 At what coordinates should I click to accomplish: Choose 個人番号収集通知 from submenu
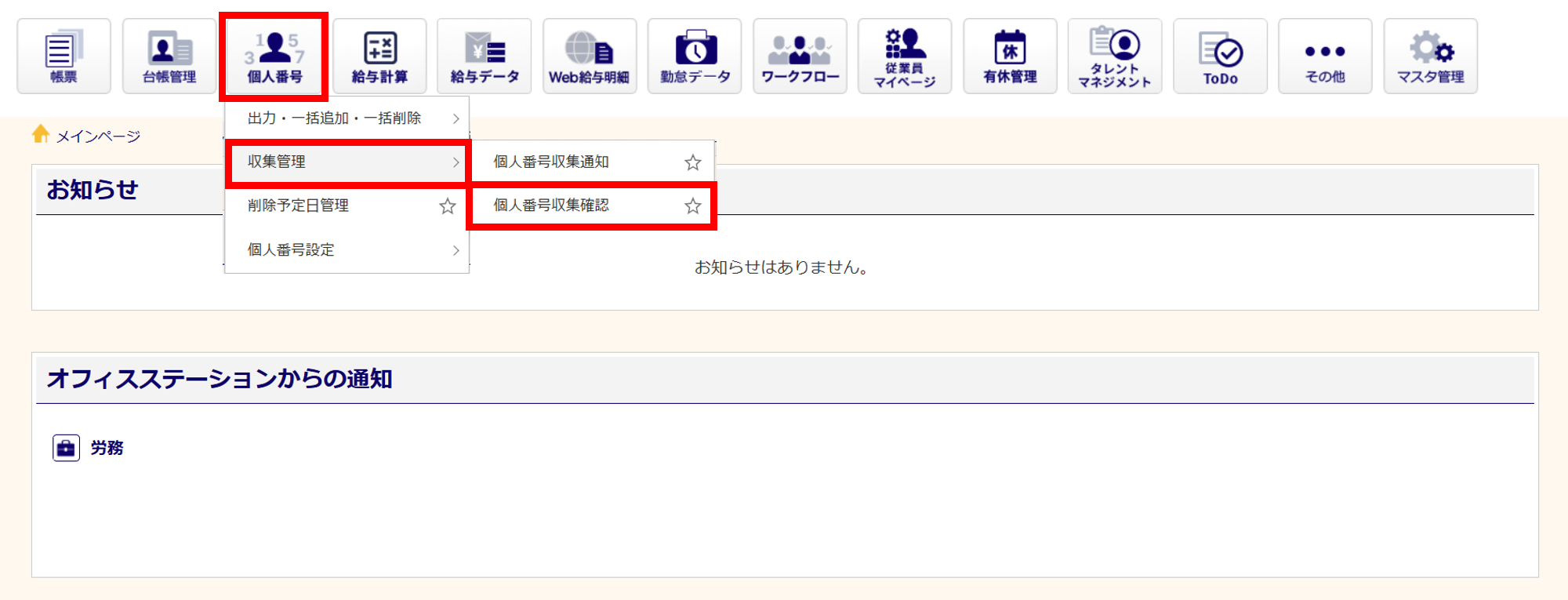[551, 162]
